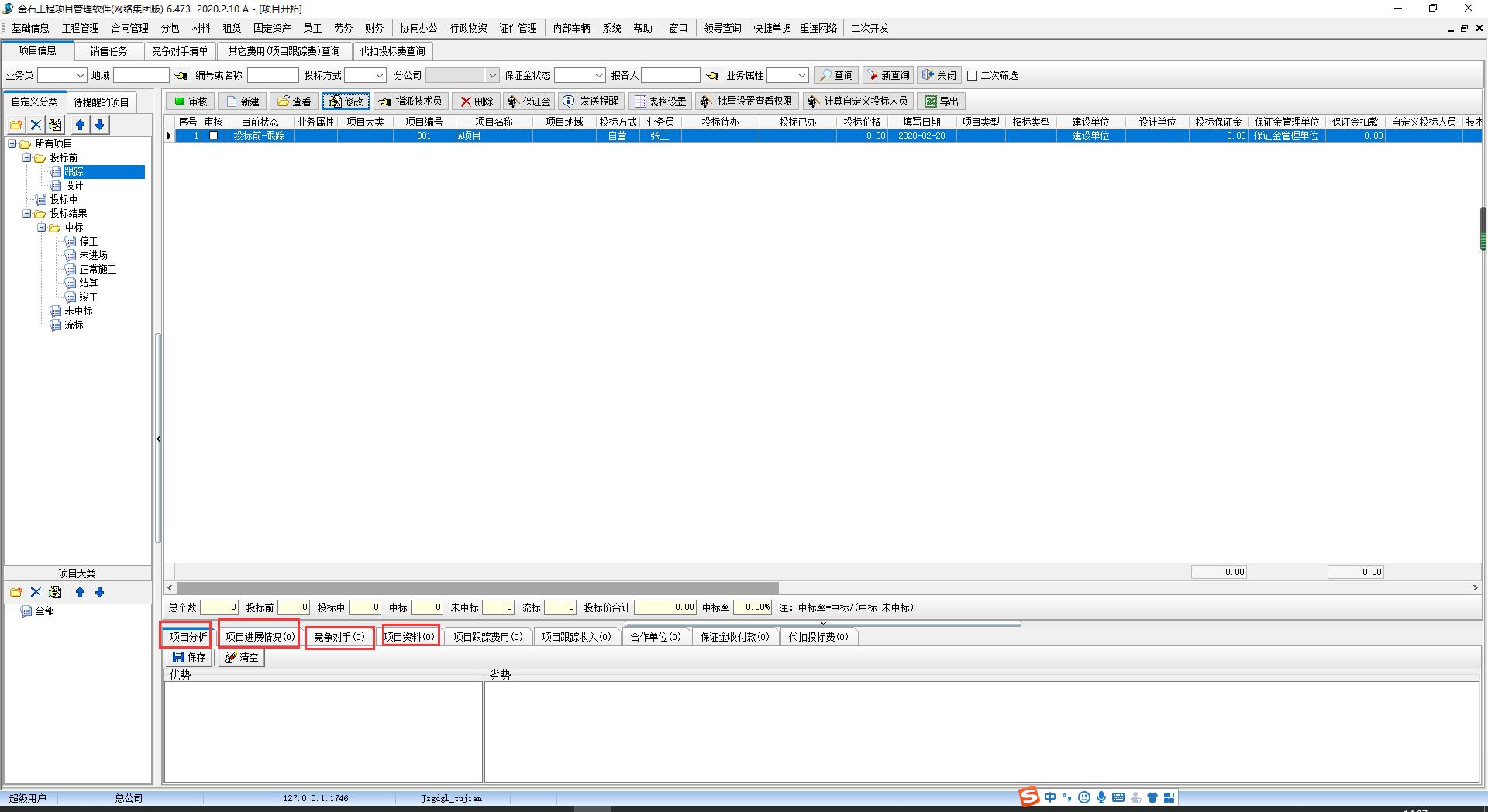Click the horizontal scrollbar of the grid
This screenshot has width=1488, height=812.
click(x=477, y=588)
